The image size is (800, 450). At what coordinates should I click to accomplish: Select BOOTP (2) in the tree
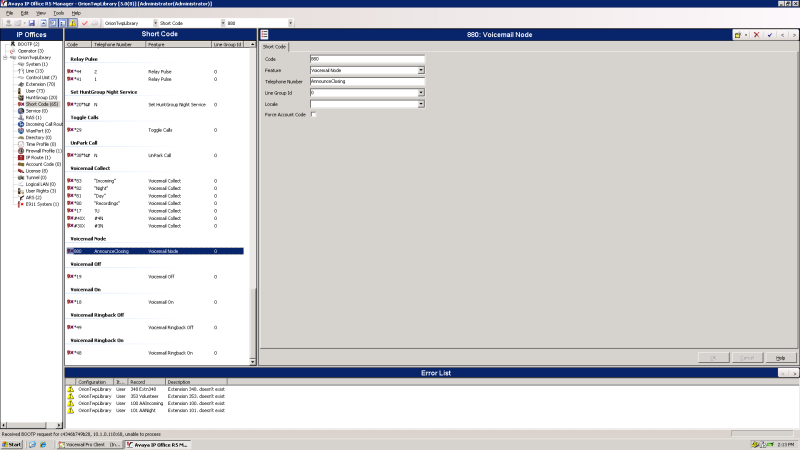(x=28, y=44)
